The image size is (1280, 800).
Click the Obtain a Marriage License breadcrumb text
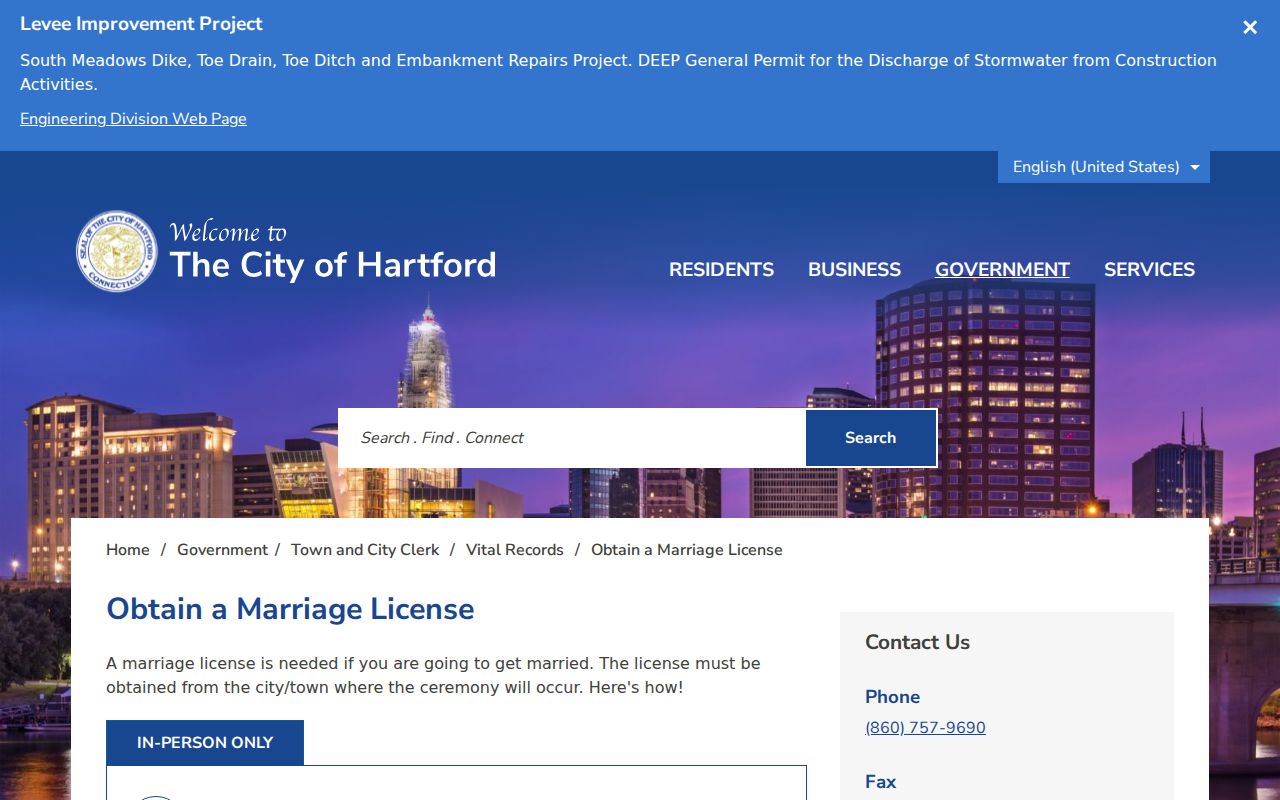(x=687, y=550)
